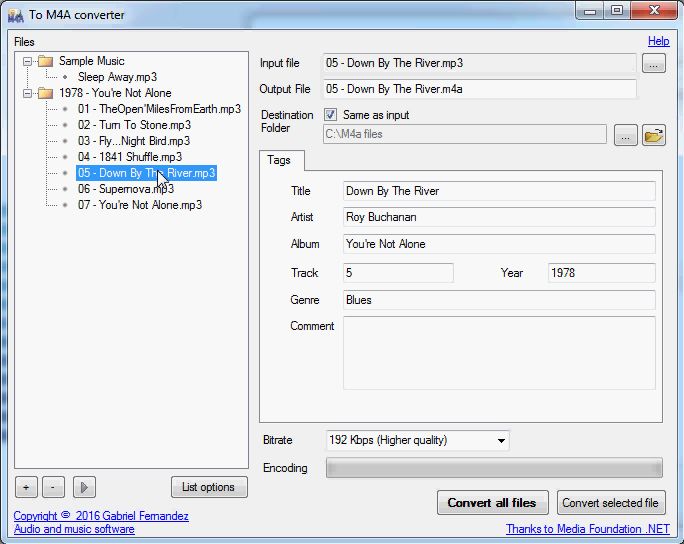Image resolution: width=684 pixels, height=544 pixels.
Task: Browse destination folder with ellipsis button
Action: tap(626, 135)
